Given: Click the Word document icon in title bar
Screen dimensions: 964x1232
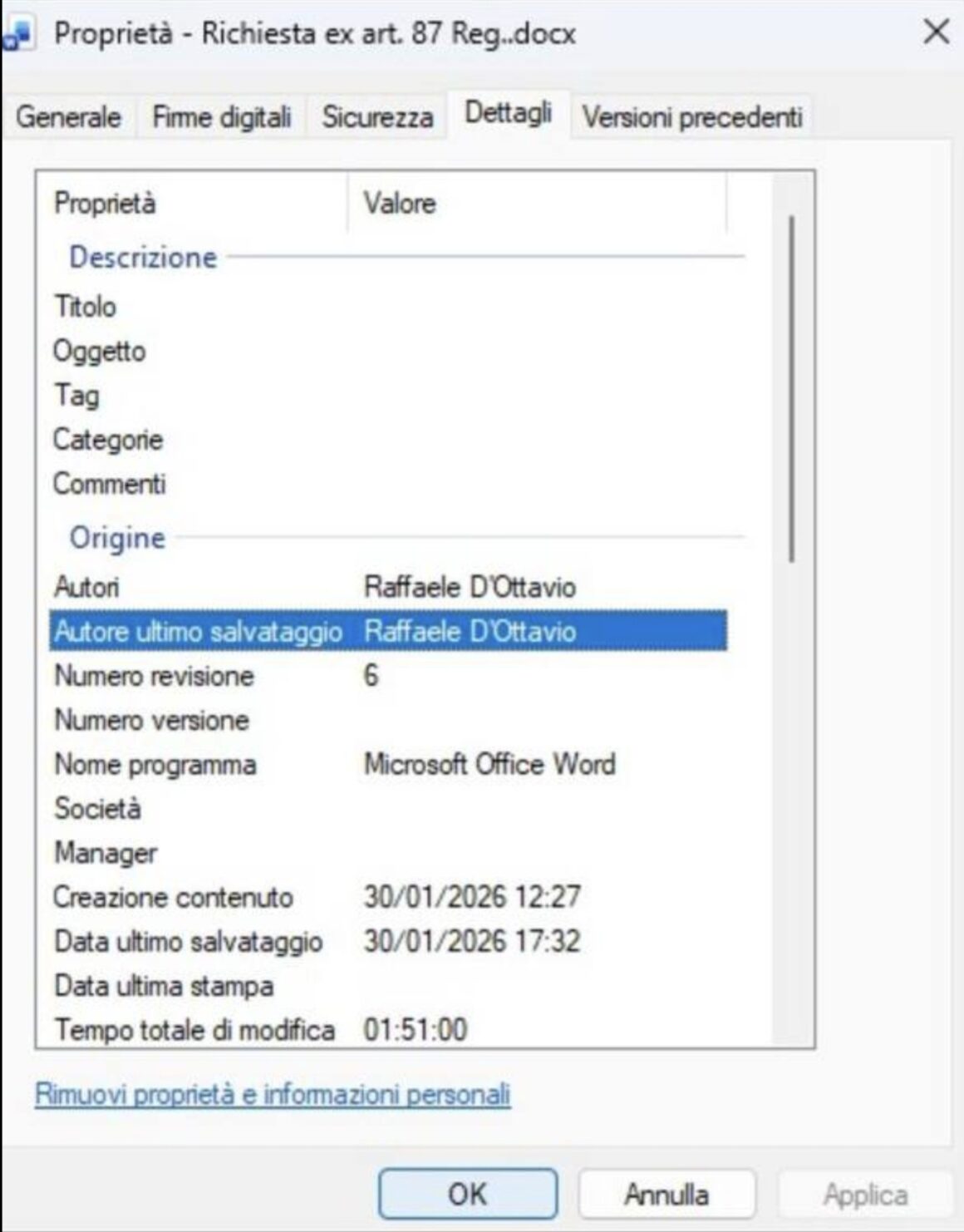Looking at the screenshot, I should tap(18, 35).
